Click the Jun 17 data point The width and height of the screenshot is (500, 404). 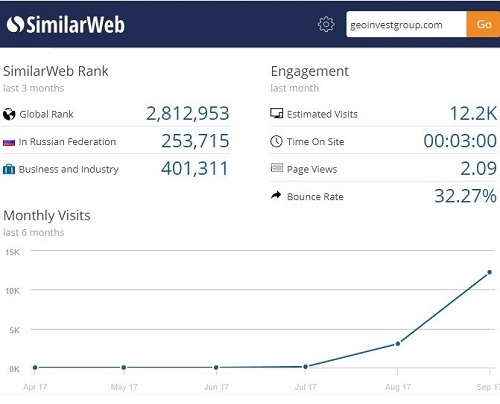(216, 367)
